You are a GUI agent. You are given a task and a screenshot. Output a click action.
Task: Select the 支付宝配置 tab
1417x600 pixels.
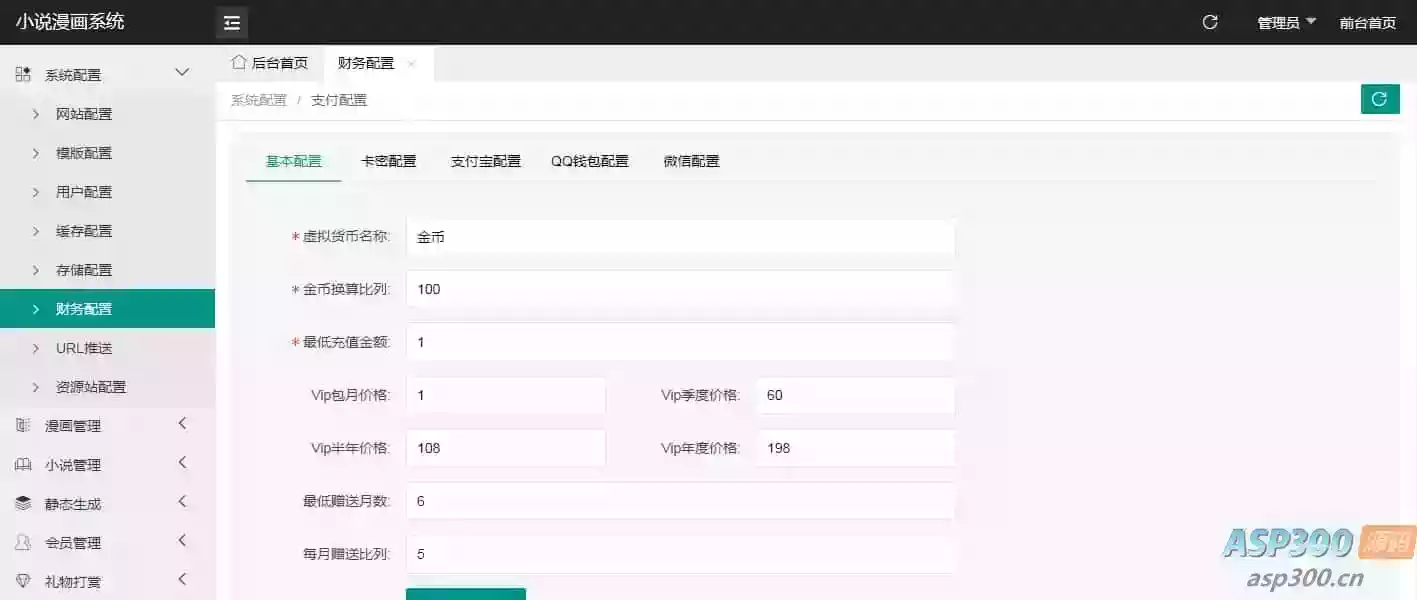486,160
